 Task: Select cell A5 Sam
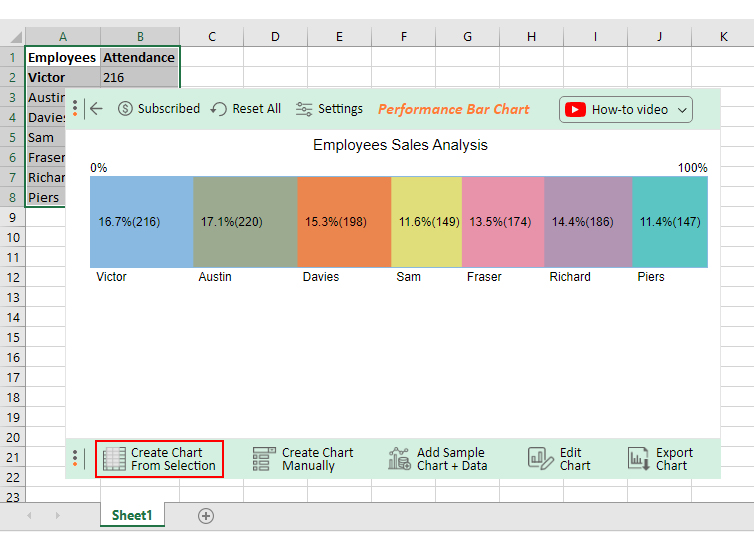click(x=46, y=138)
